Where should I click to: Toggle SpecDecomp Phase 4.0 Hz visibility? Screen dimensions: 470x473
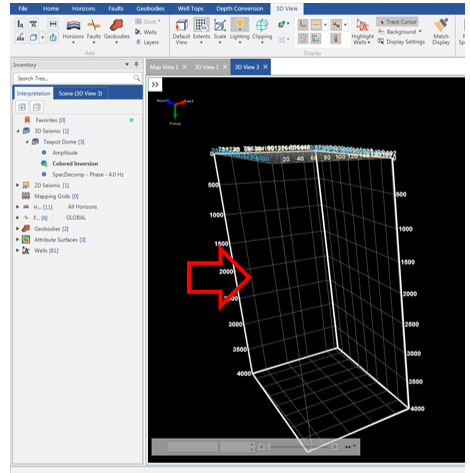44,174
